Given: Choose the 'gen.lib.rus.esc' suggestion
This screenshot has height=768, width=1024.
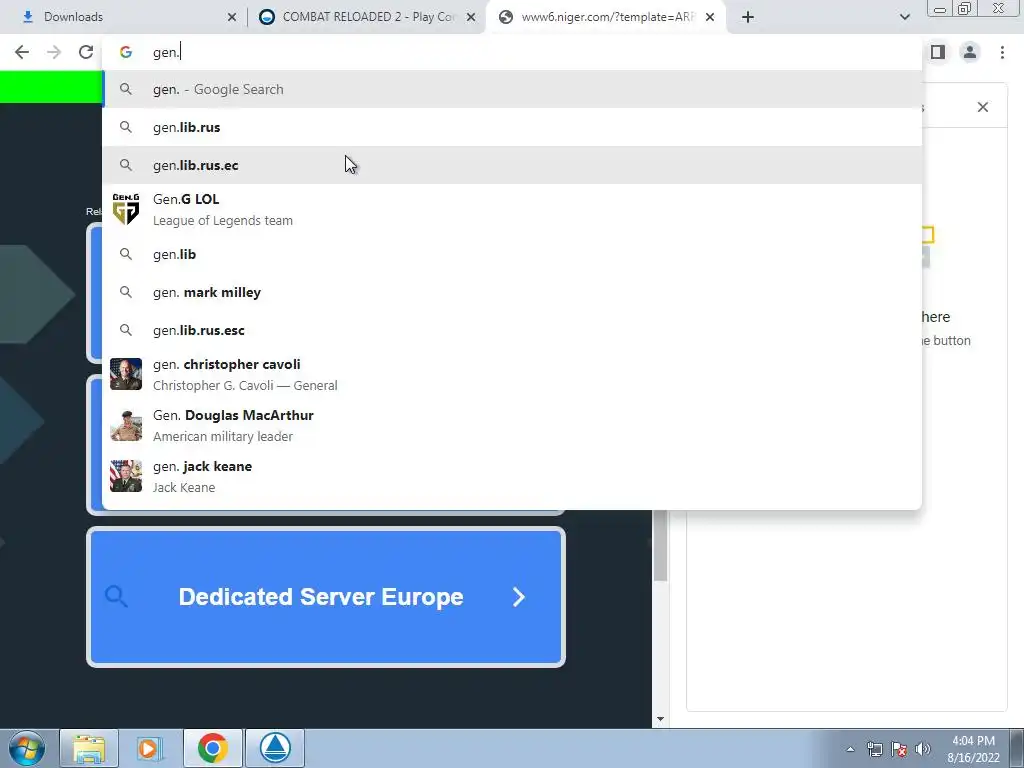Looking at the screenshot, I should 512,330.
